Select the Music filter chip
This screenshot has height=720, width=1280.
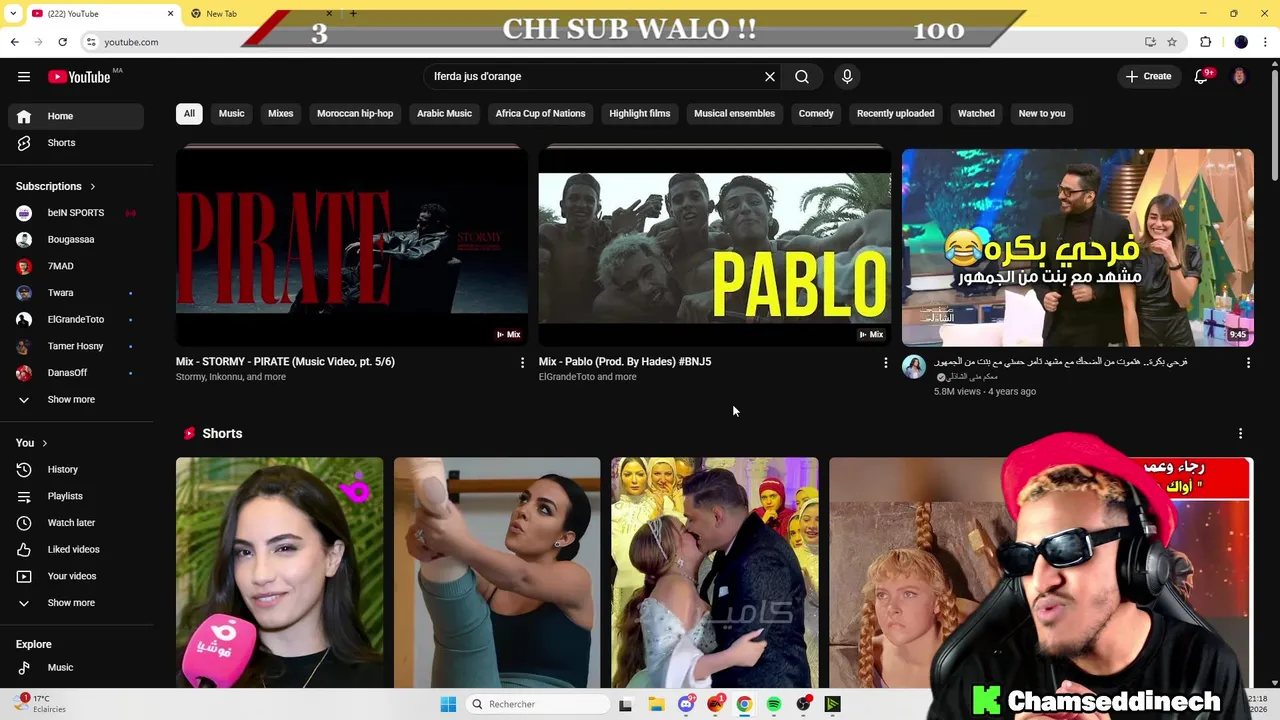pyautogui.click(x=232, y=114)
